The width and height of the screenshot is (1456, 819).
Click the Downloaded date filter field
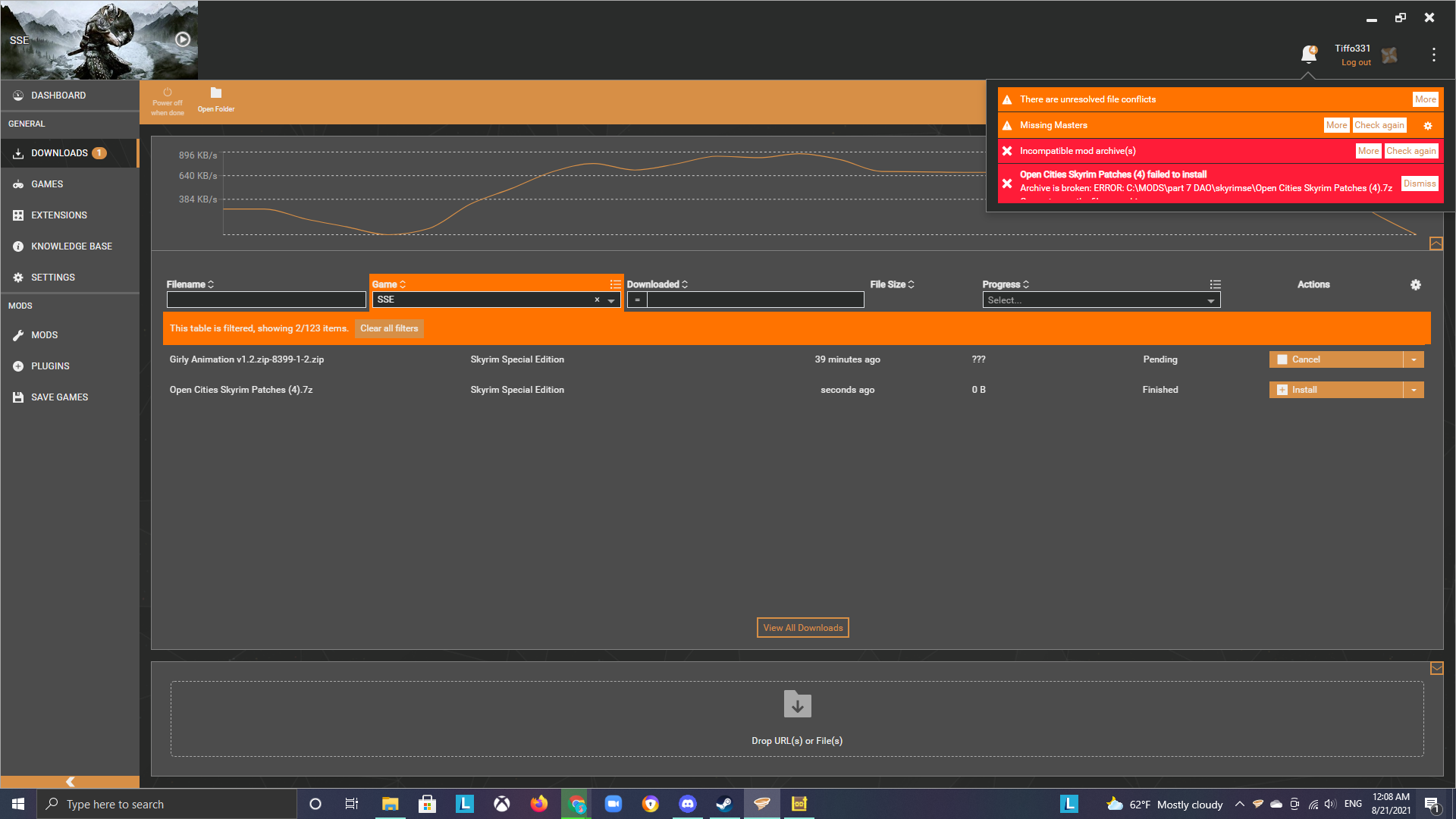tap(756, 300)
